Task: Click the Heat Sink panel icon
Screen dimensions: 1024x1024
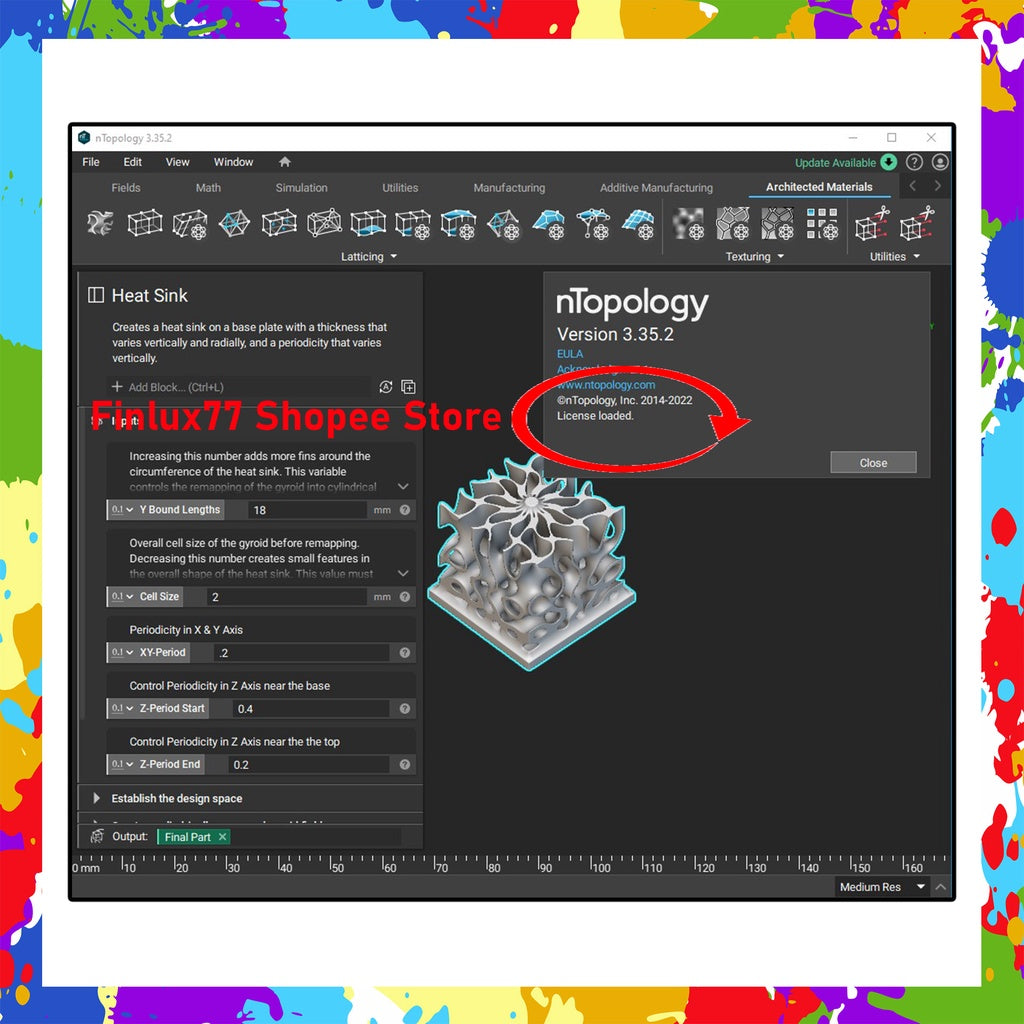Action: [x=96, y=295]
